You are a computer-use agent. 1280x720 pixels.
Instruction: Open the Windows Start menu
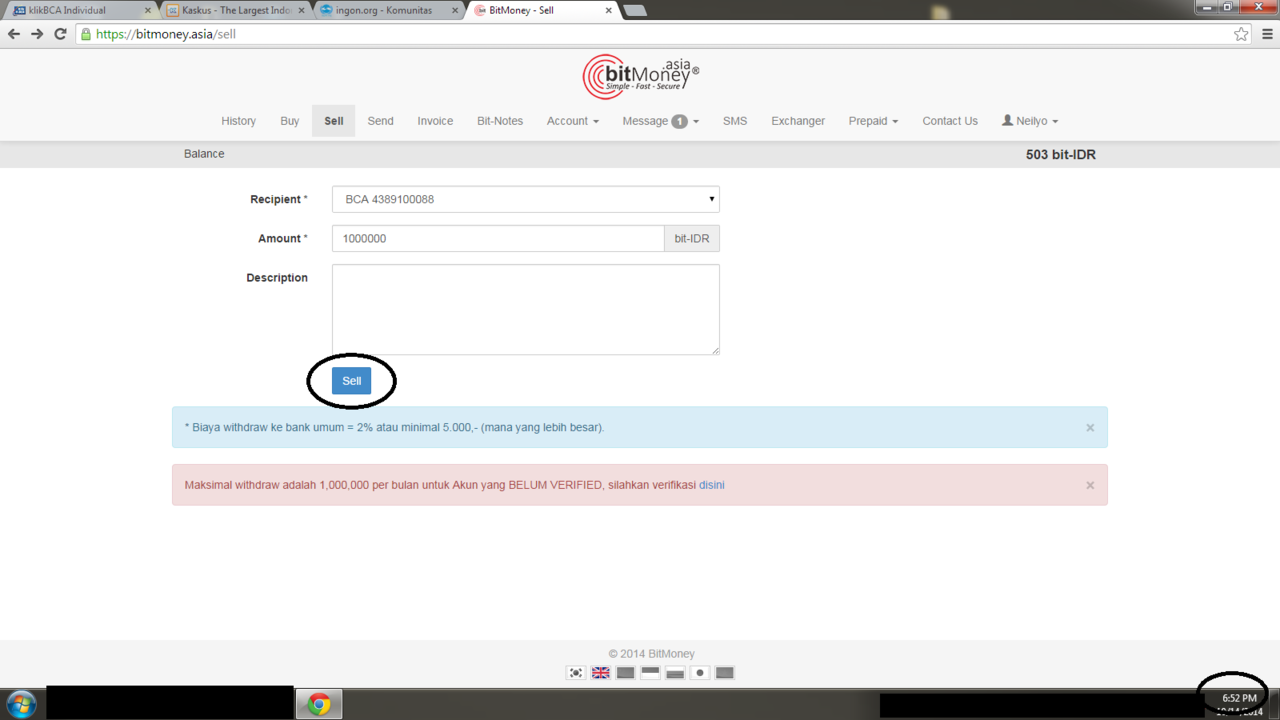[21, 704]
